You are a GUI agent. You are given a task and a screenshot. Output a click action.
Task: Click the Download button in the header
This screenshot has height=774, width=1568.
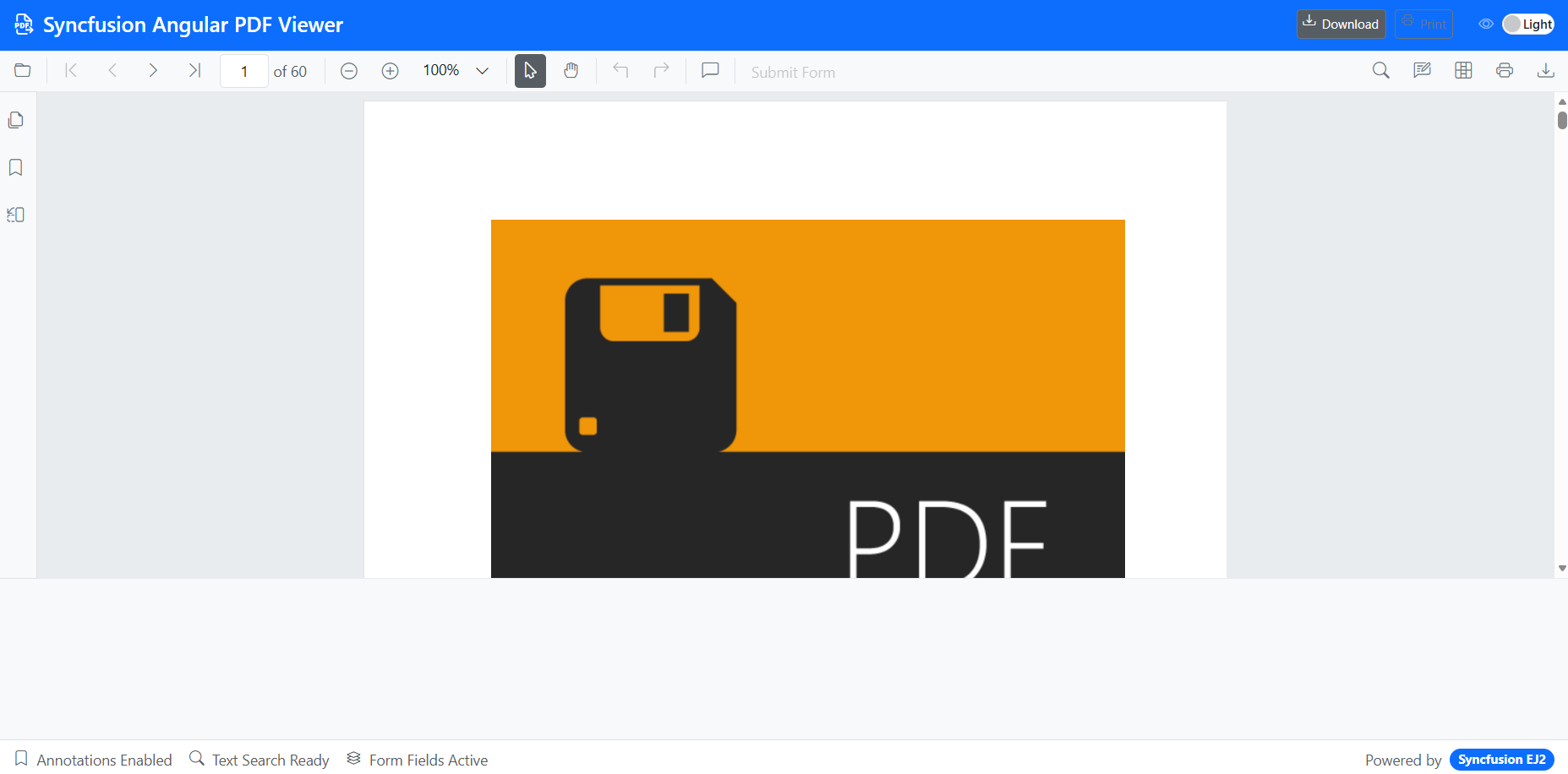(x=1341, y=24)
